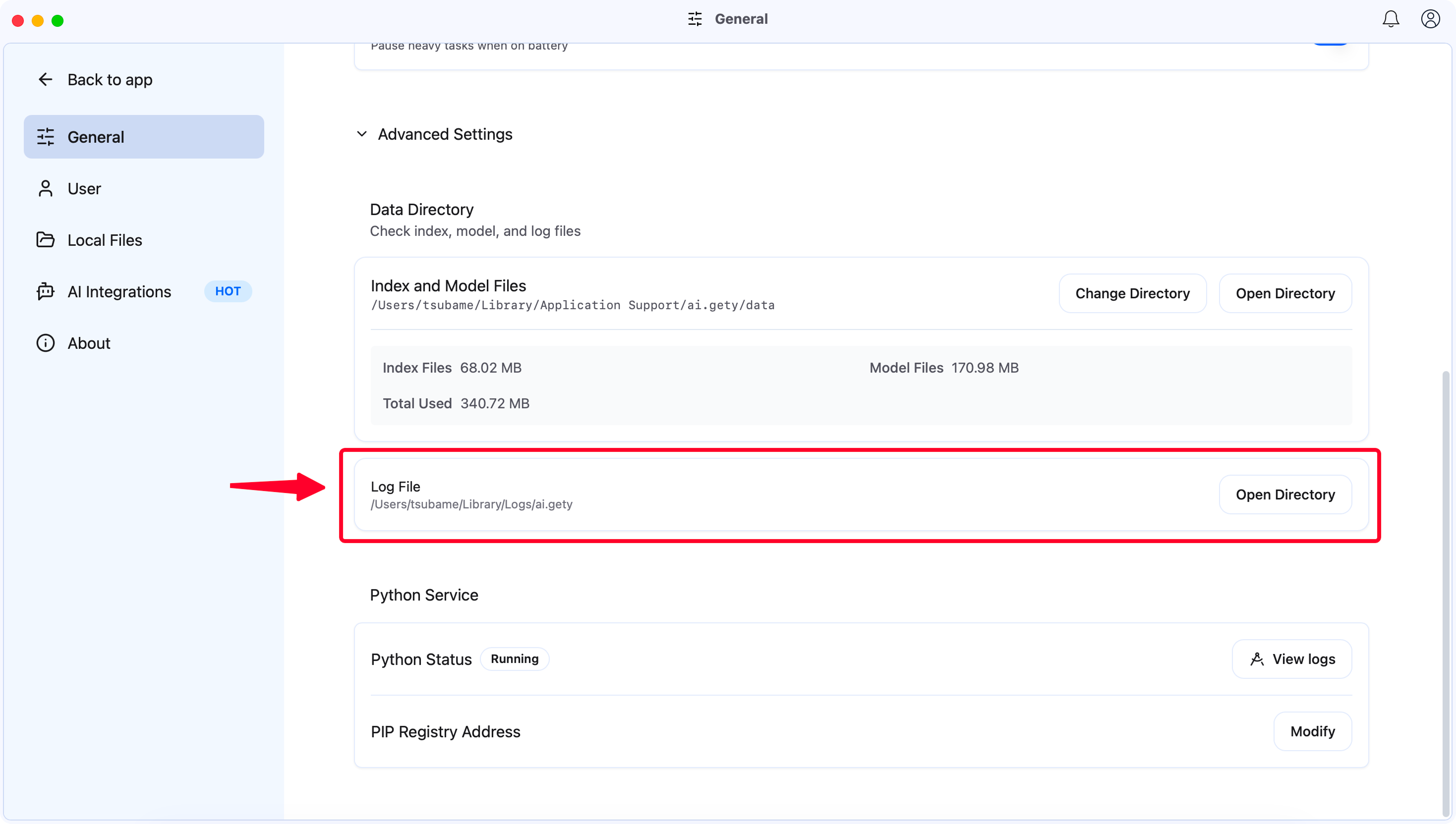
Task: Open the notifications bell
Action: coord(1391,19)
